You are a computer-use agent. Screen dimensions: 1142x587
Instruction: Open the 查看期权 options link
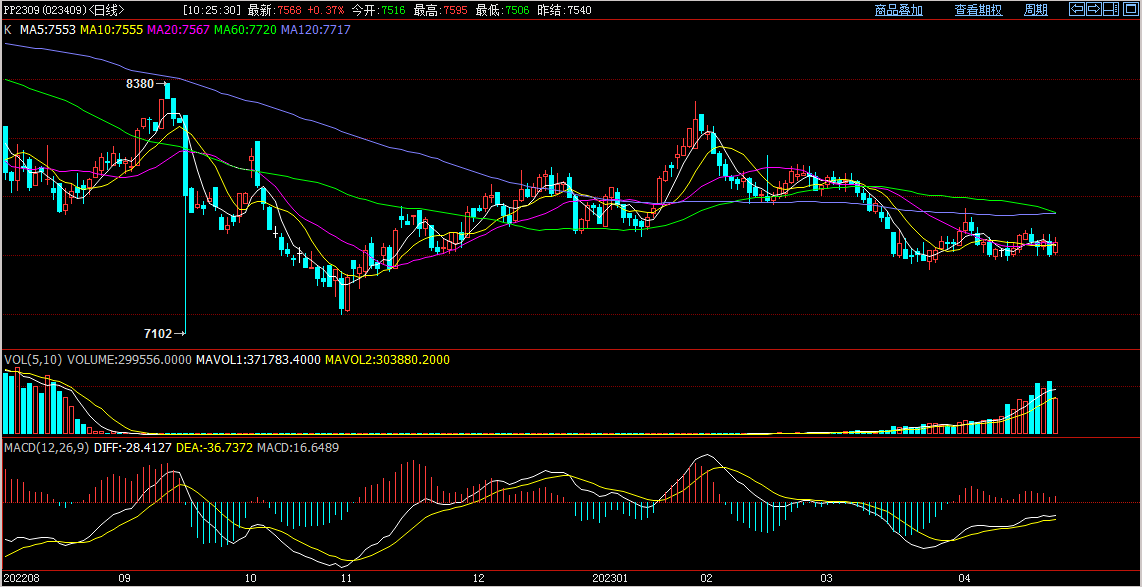[x=979, y=10]
